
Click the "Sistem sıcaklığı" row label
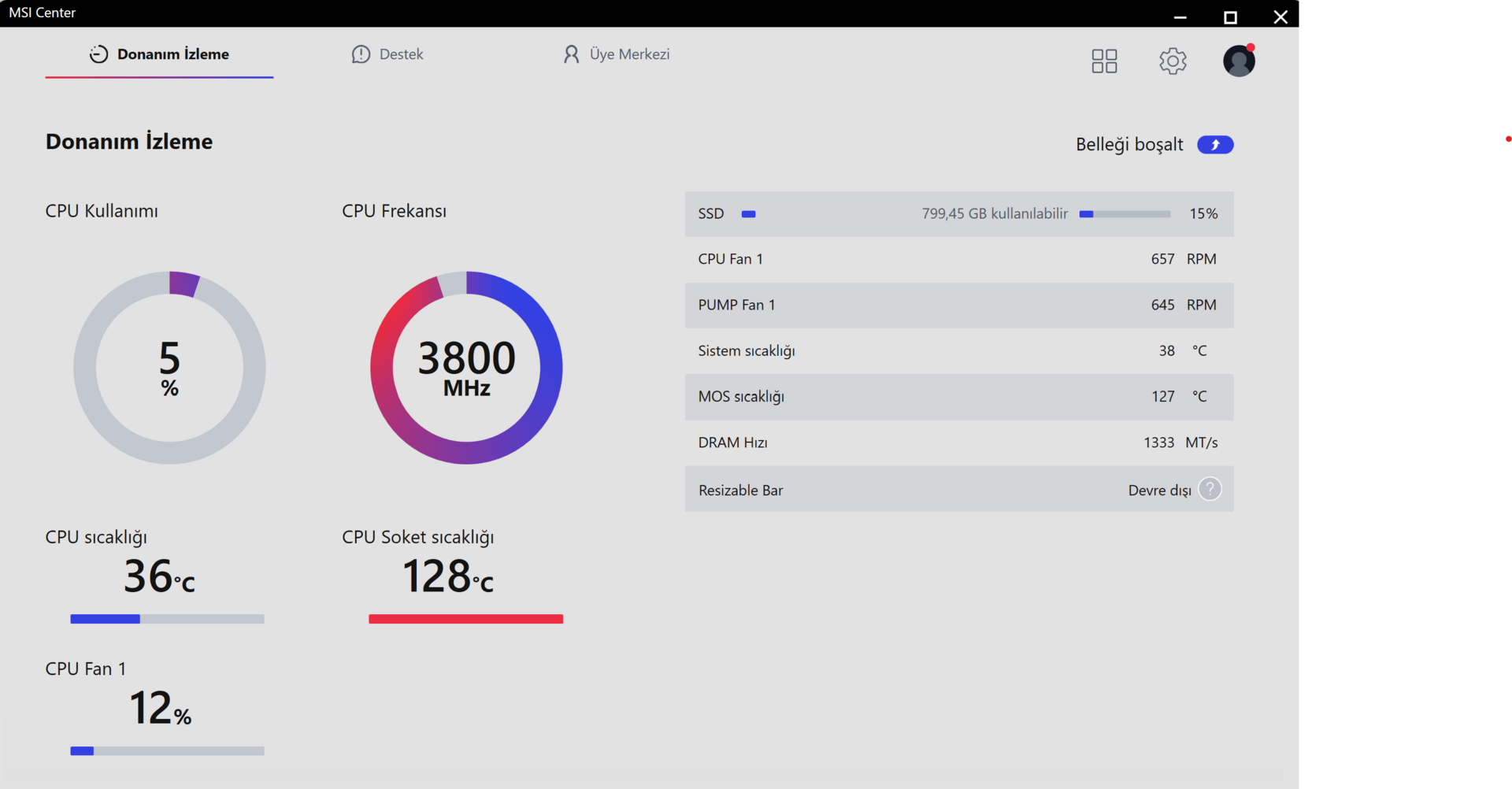747,351
